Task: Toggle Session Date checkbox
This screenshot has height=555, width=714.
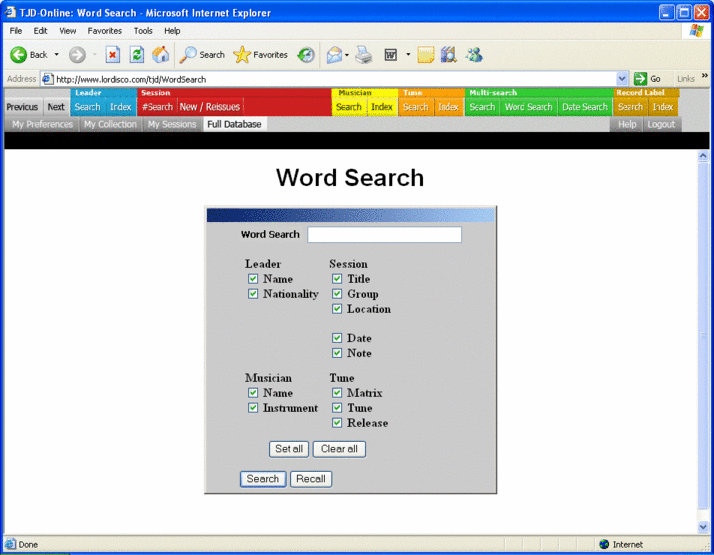Action: pos(337,338)
